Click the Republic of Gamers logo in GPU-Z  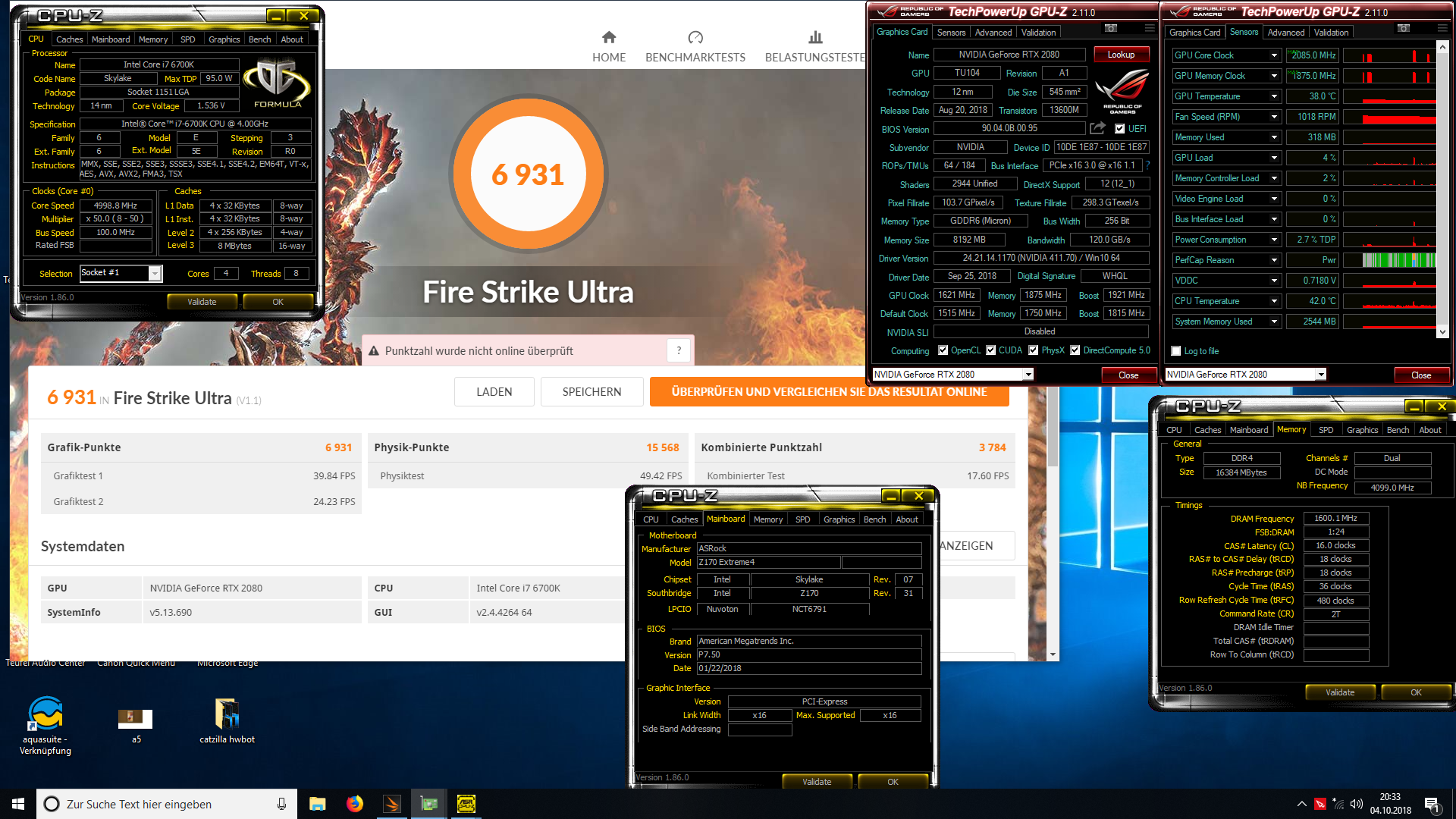pos(1122,91)
